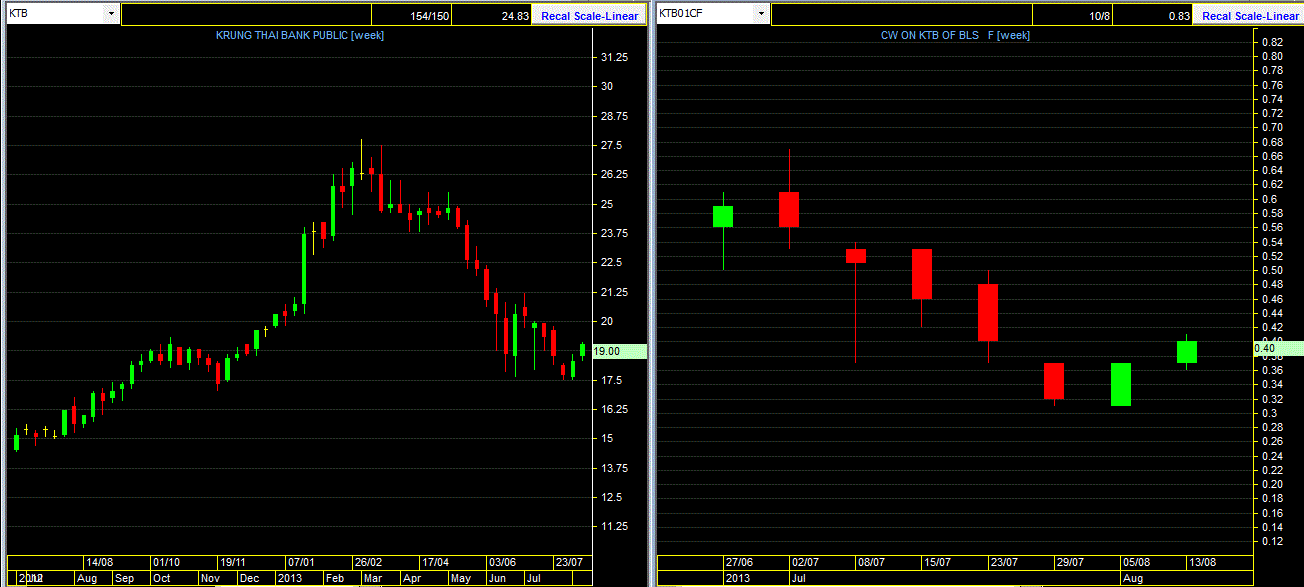Click the Dec month label on KTB chart
Screen dimensions: 1304x587
[249, 578]
